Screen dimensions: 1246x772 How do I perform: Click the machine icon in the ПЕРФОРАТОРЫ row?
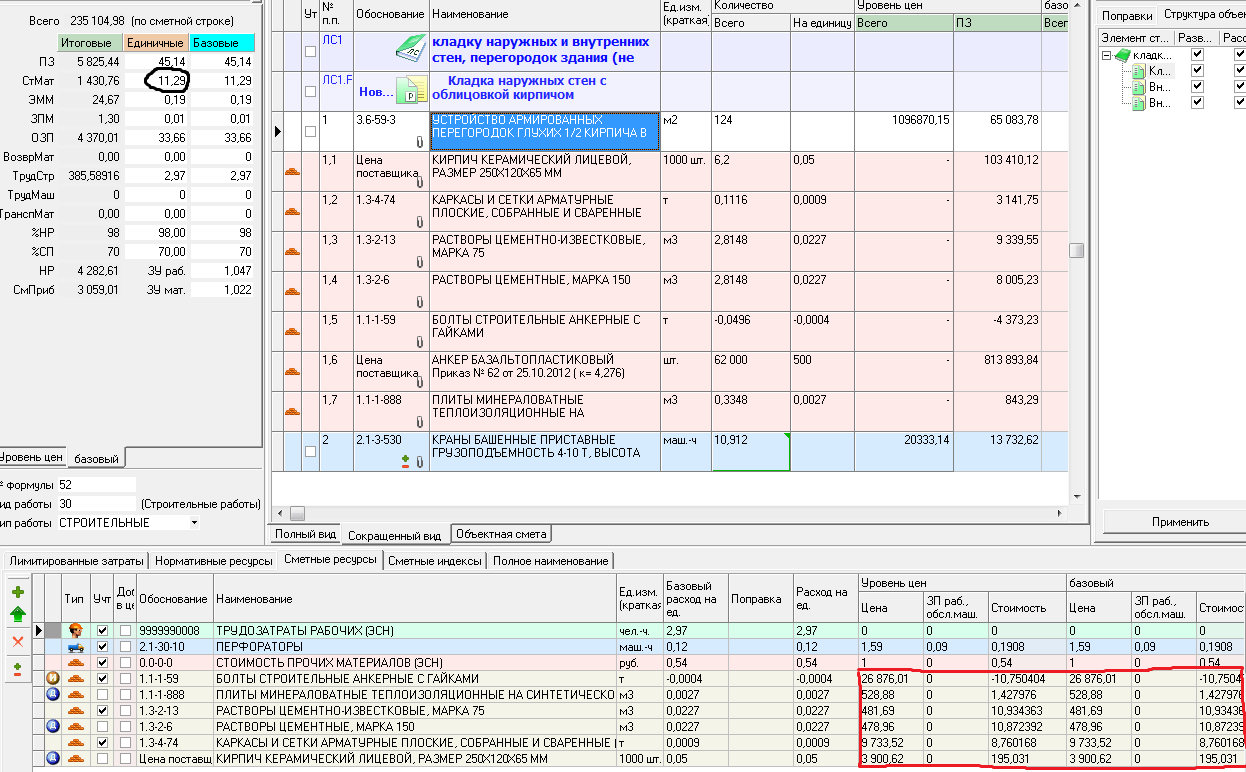tap(74, 647)
